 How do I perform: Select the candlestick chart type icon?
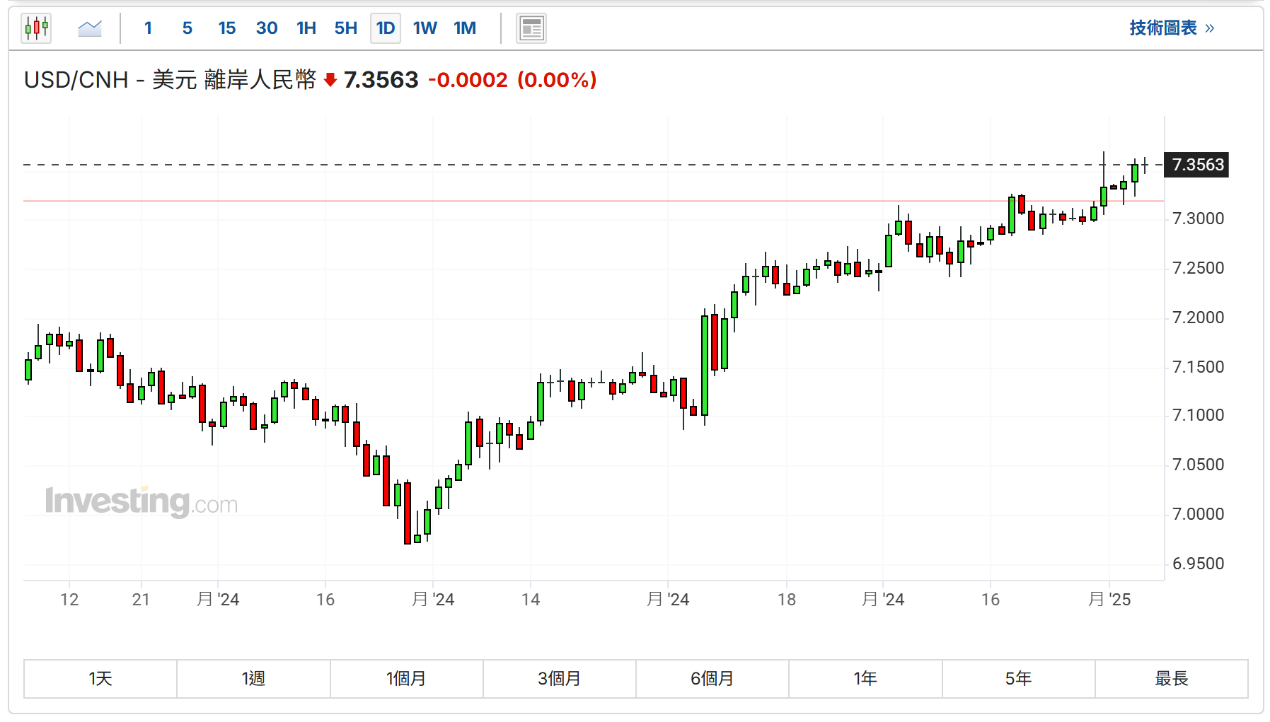[37, 28]
